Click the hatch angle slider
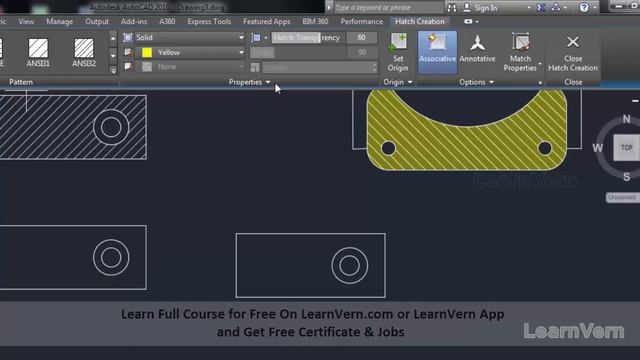Screen dimensions: 640x360 tap(298, 52)
